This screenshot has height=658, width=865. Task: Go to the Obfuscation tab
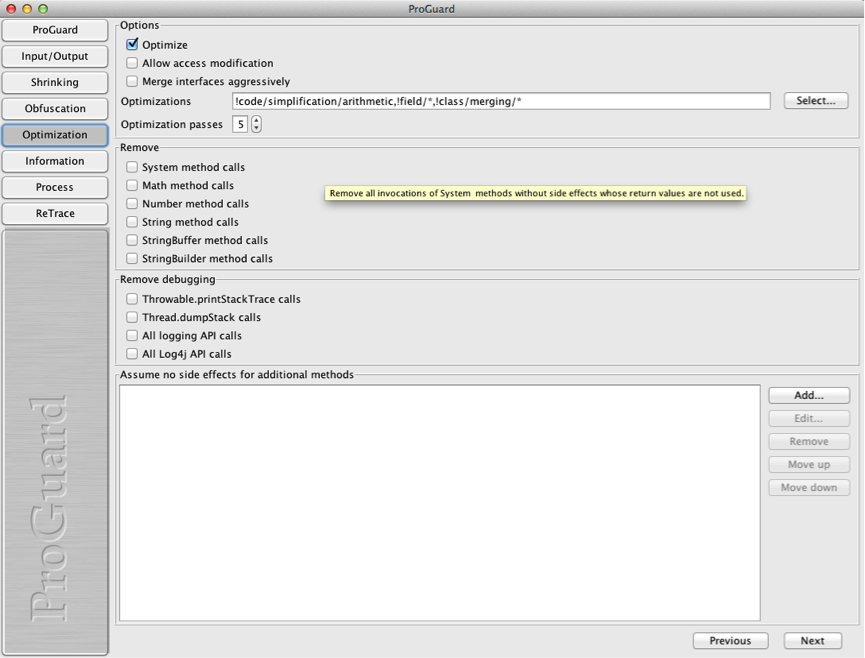click(55, 109)
